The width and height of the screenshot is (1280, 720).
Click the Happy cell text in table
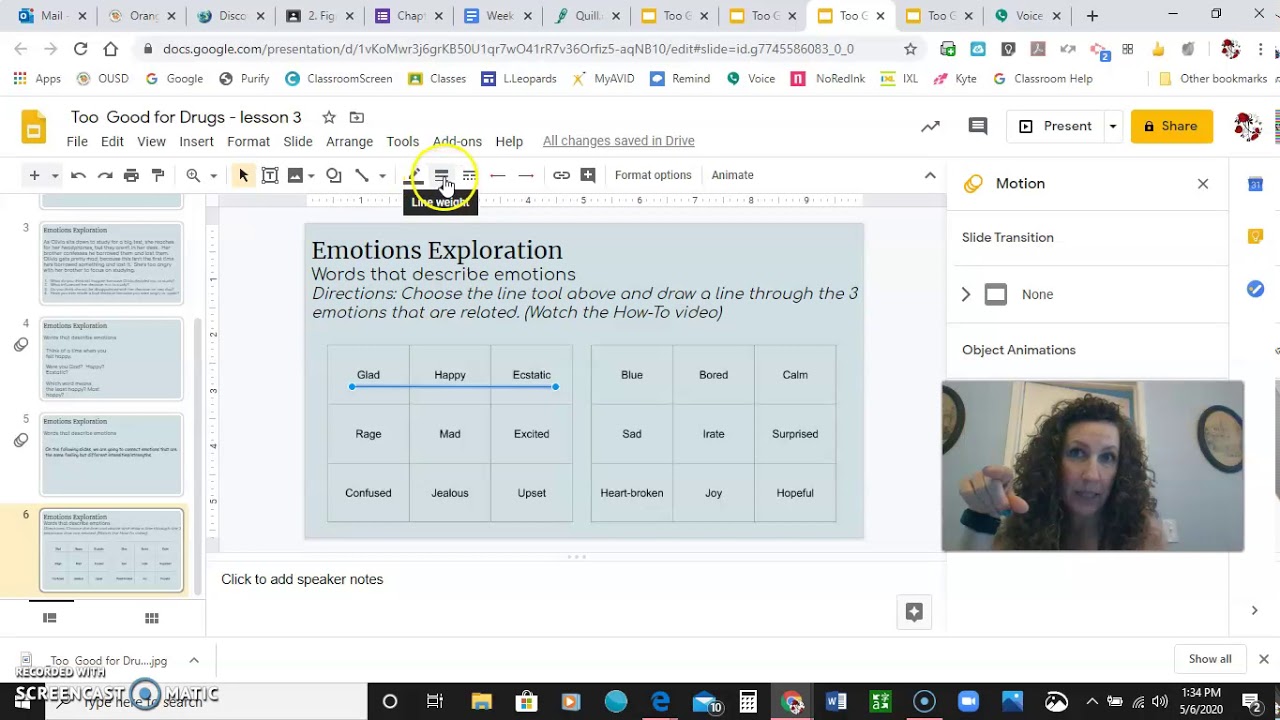click(450, 375)
